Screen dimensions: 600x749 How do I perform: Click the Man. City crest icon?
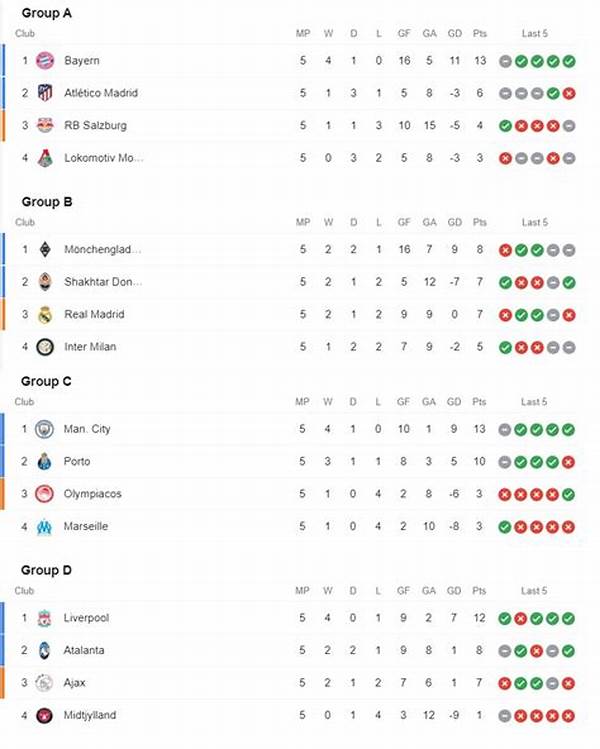pos(44,429)
